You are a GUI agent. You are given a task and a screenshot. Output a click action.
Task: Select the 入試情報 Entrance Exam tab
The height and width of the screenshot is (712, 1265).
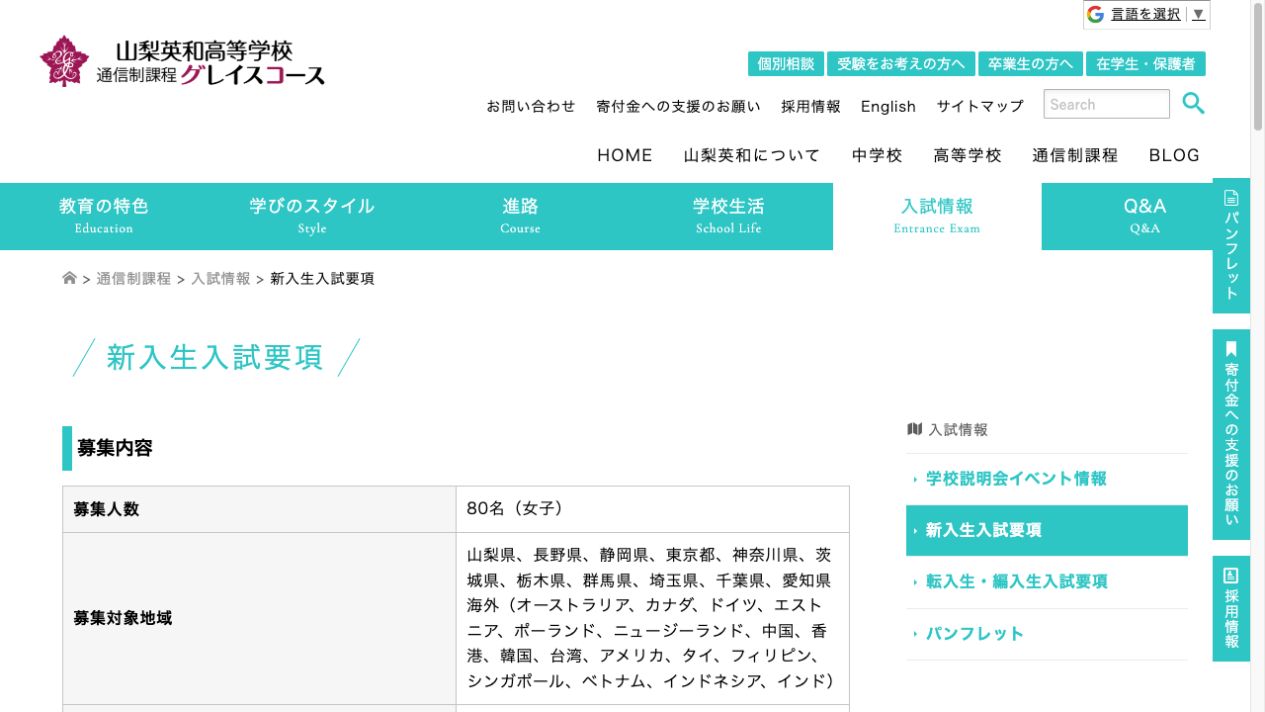(x=937, y=216)
